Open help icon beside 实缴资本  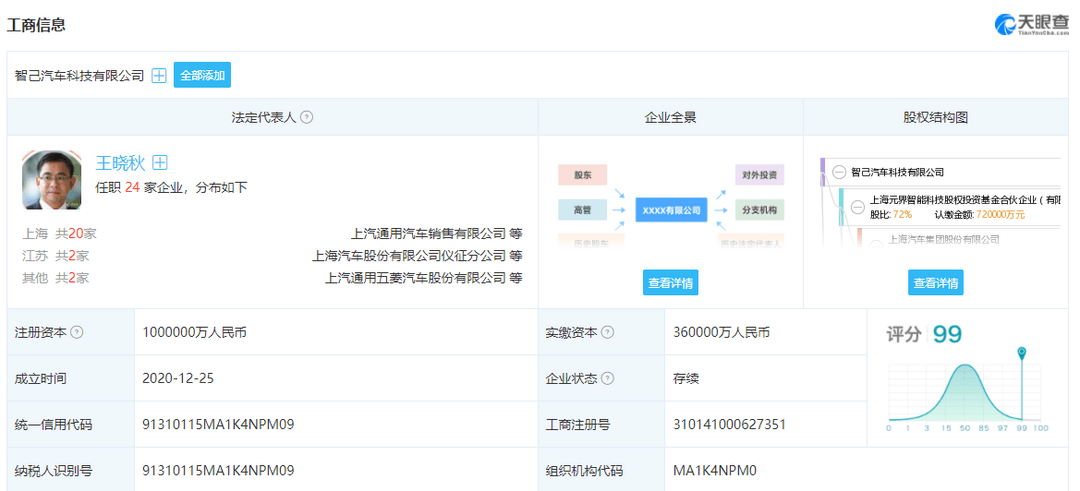point(608,333)
